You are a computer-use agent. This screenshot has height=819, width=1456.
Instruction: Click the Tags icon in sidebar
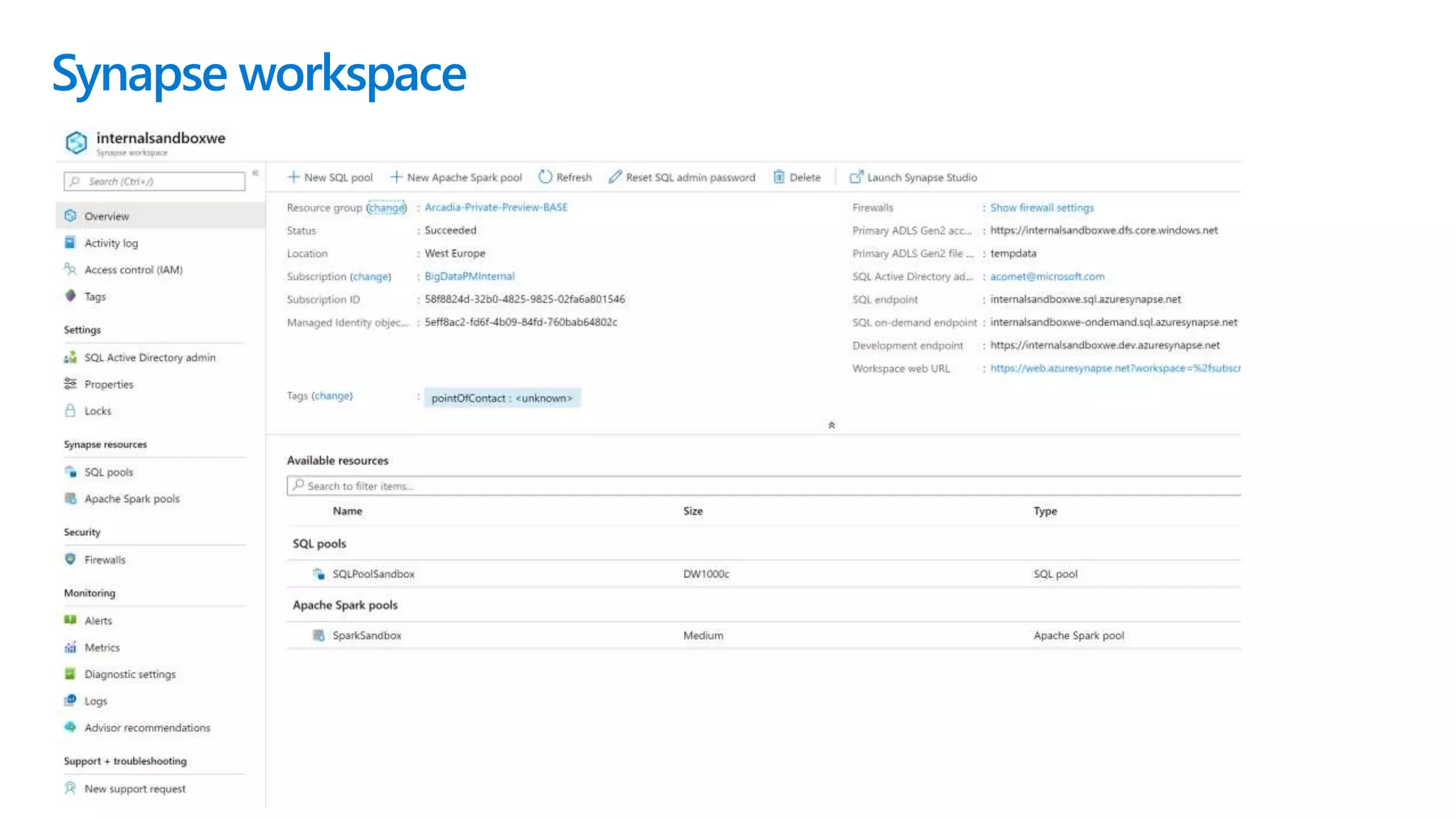click(70, 296)
